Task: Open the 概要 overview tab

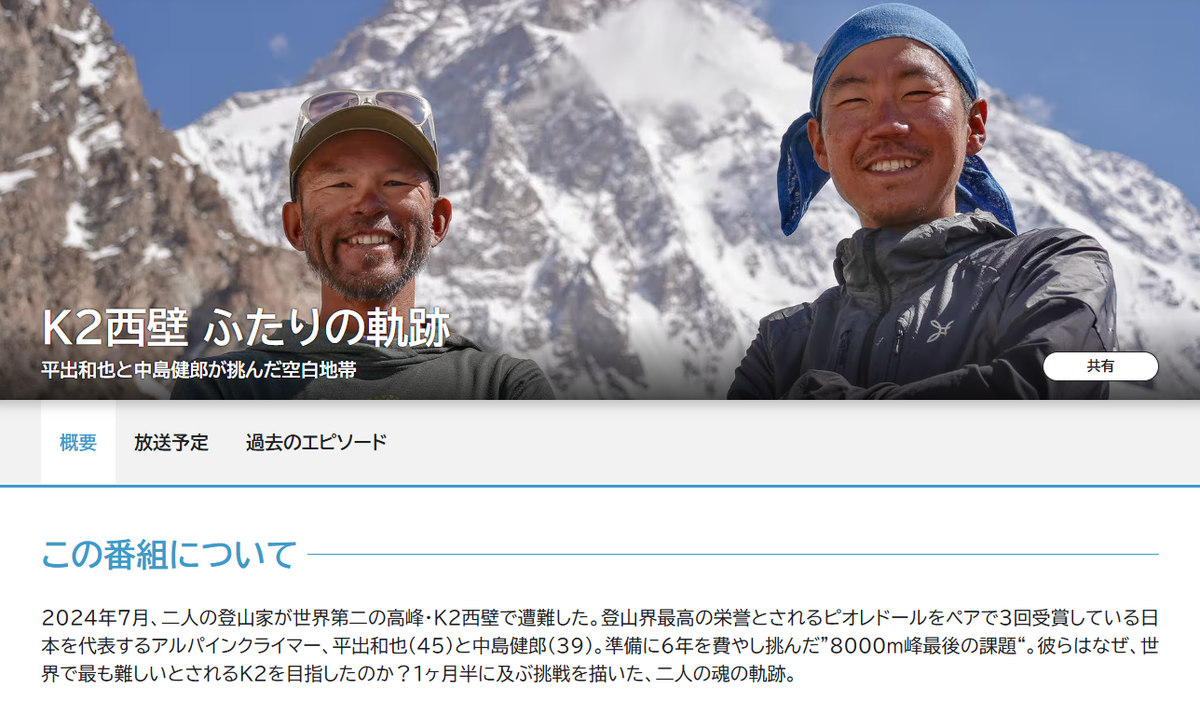Action: pos(78,443)
